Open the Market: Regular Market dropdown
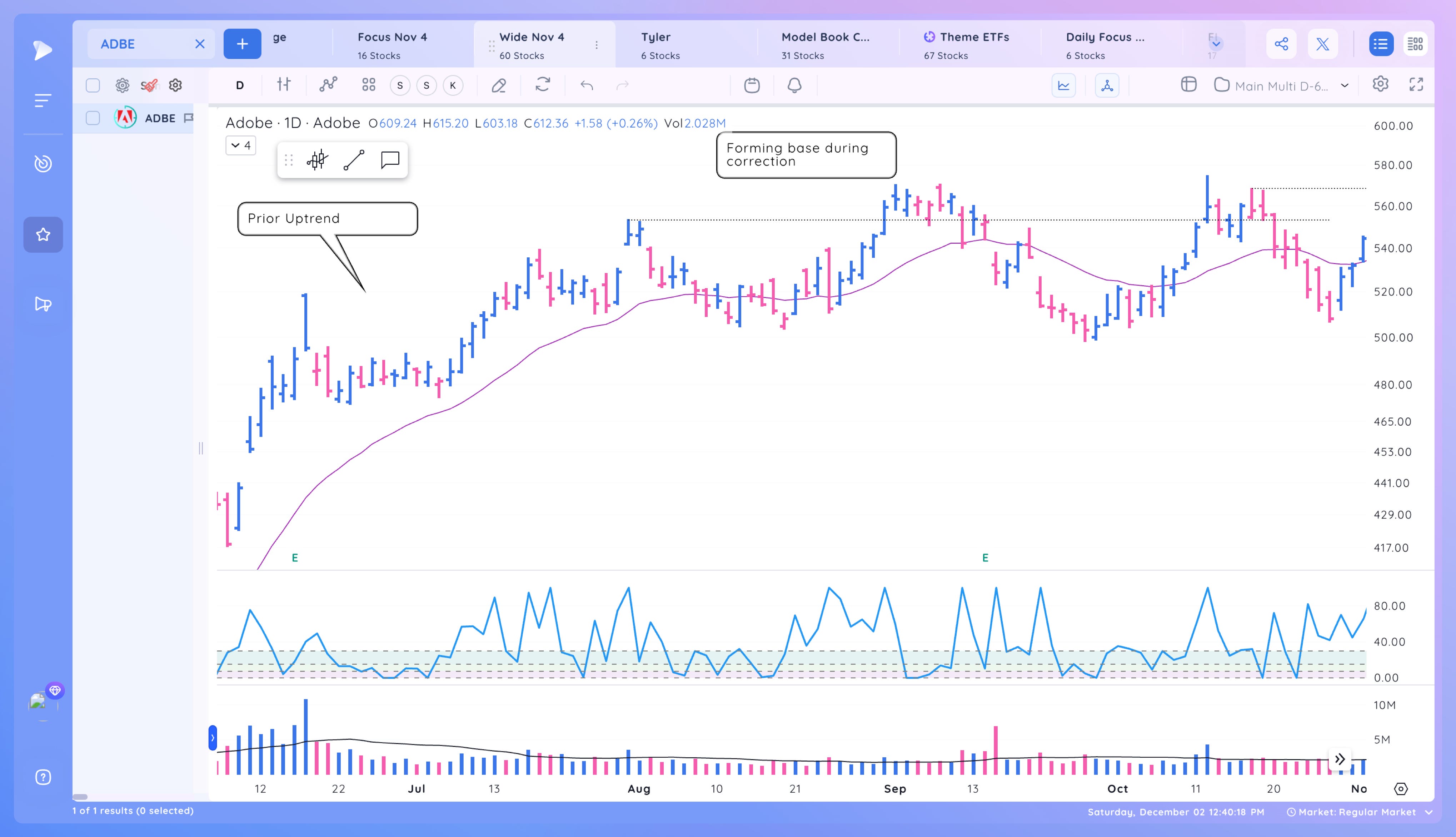This screenshot has height=837, width=1456. click(x=1360, y=812)
